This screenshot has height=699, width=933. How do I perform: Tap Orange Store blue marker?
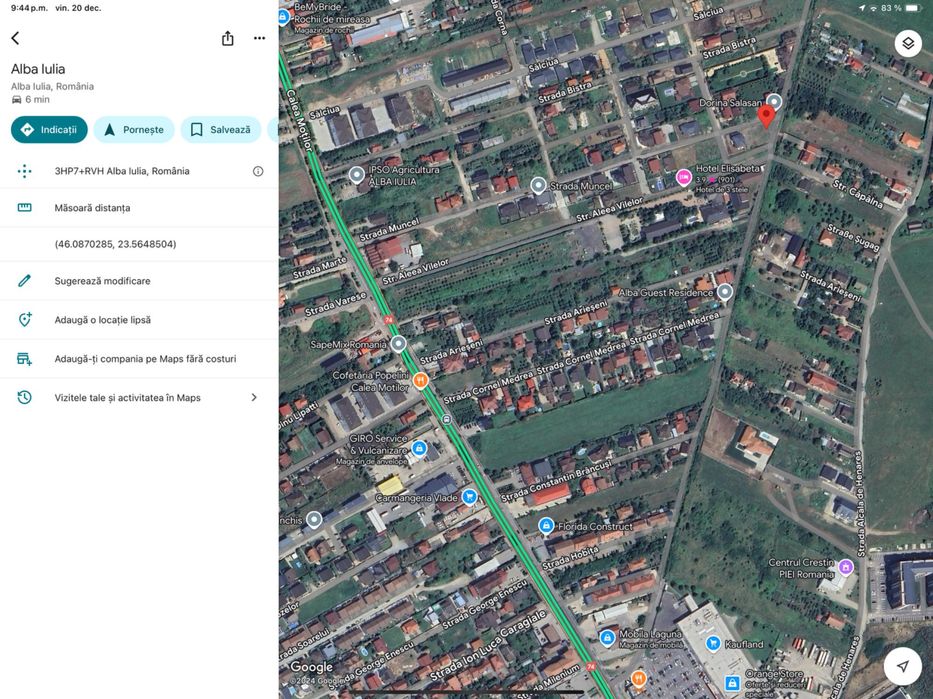(x=732, y=682)
